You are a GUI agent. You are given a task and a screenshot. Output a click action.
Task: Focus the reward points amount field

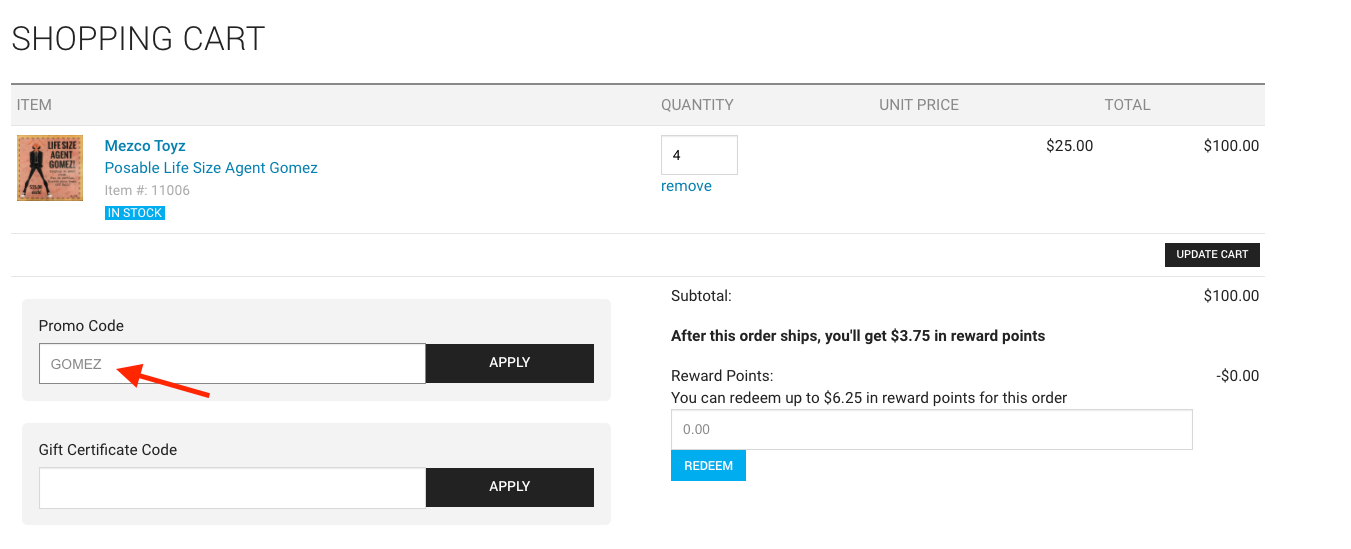tap(931, 429)
